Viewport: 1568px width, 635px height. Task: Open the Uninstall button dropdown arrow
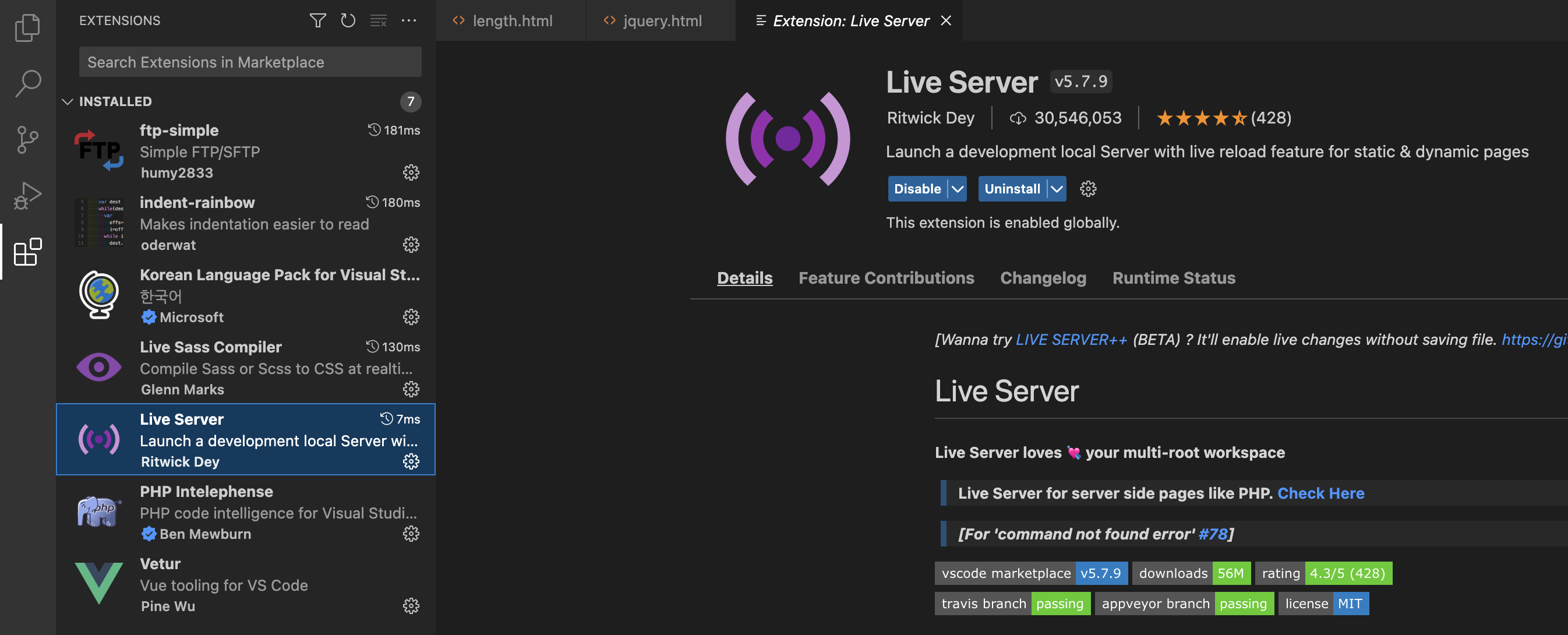tap(1057, 189)
